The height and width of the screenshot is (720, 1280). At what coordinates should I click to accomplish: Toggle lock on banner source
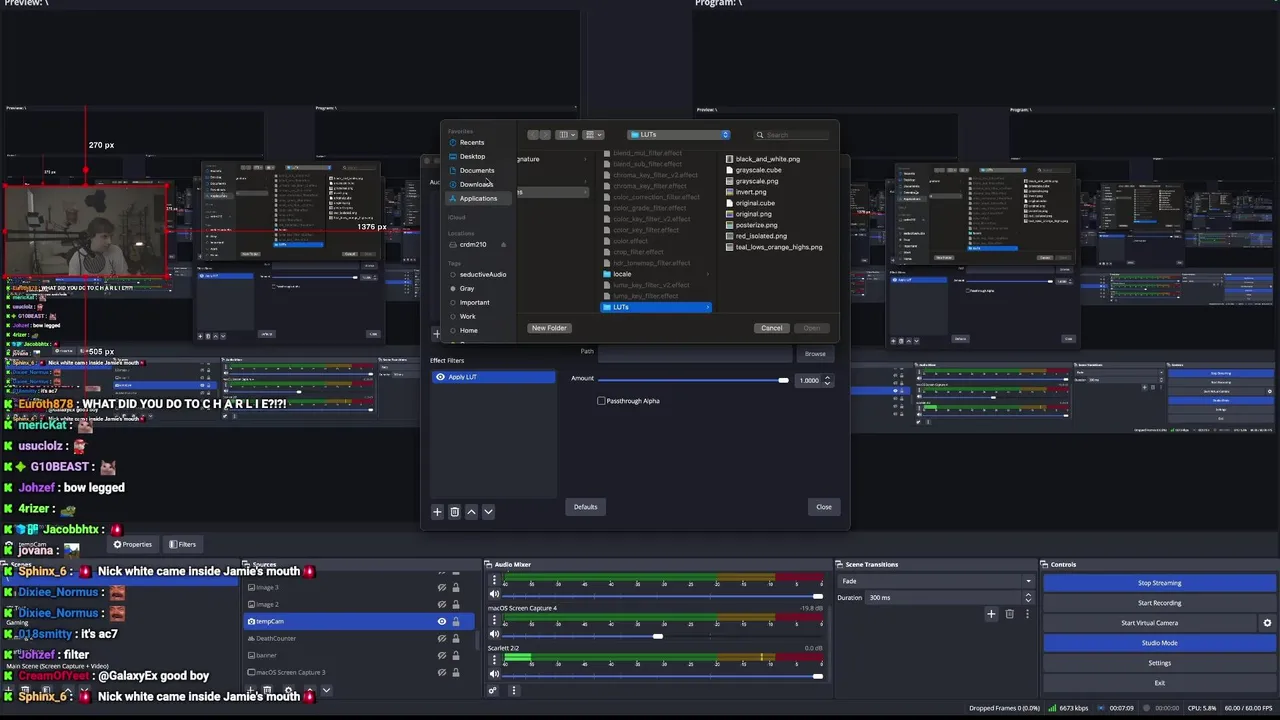(x=456, y=655)
